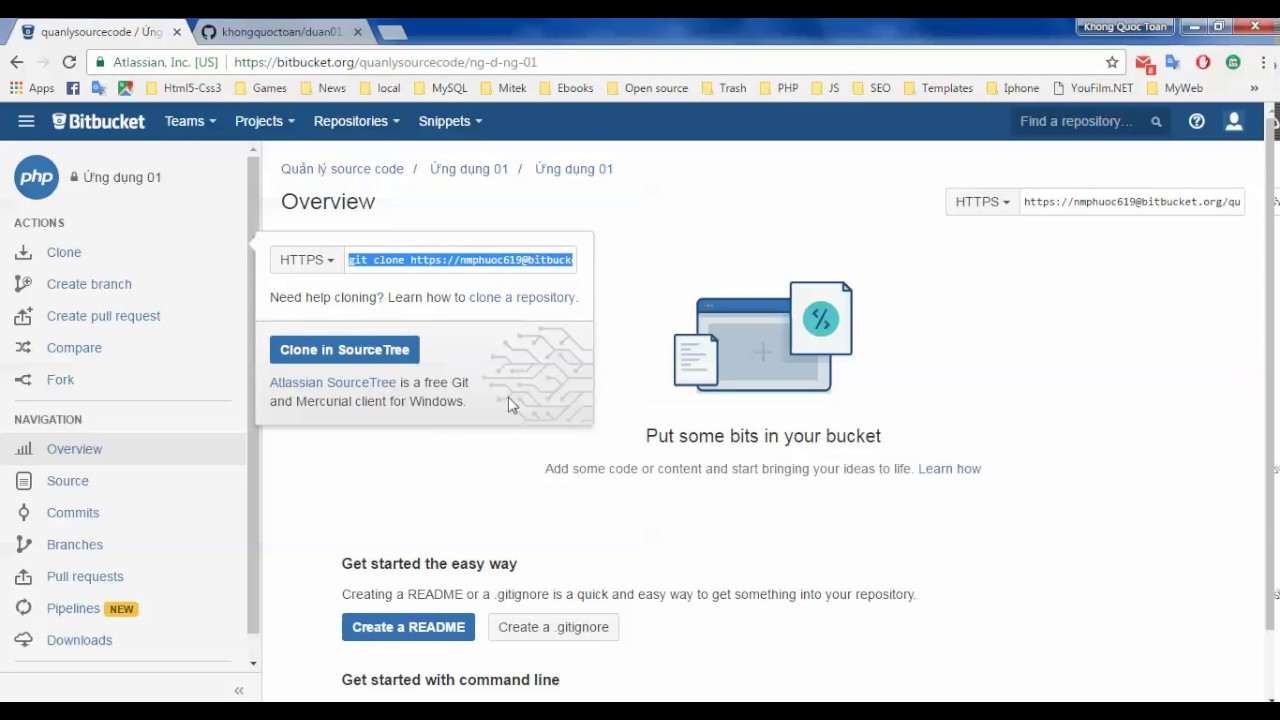The image size is (1280, 720).
Task: Expand the Snippets dropdown menu
Action: (x=450, y=121)
